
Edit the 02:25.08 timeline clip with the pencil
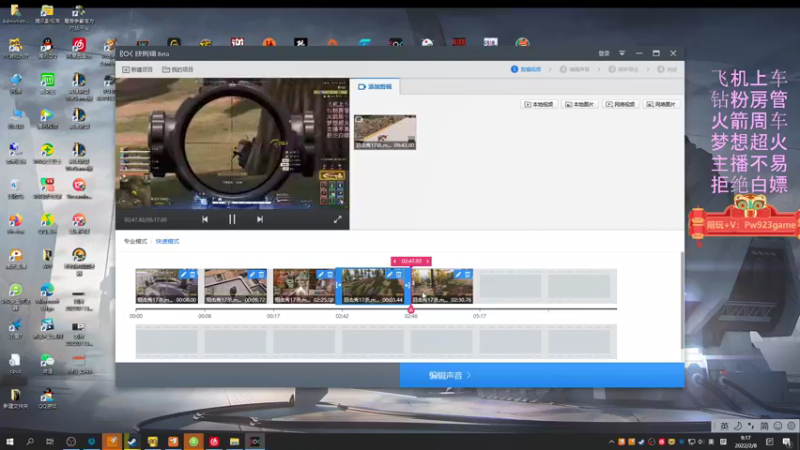pos(321,274)
